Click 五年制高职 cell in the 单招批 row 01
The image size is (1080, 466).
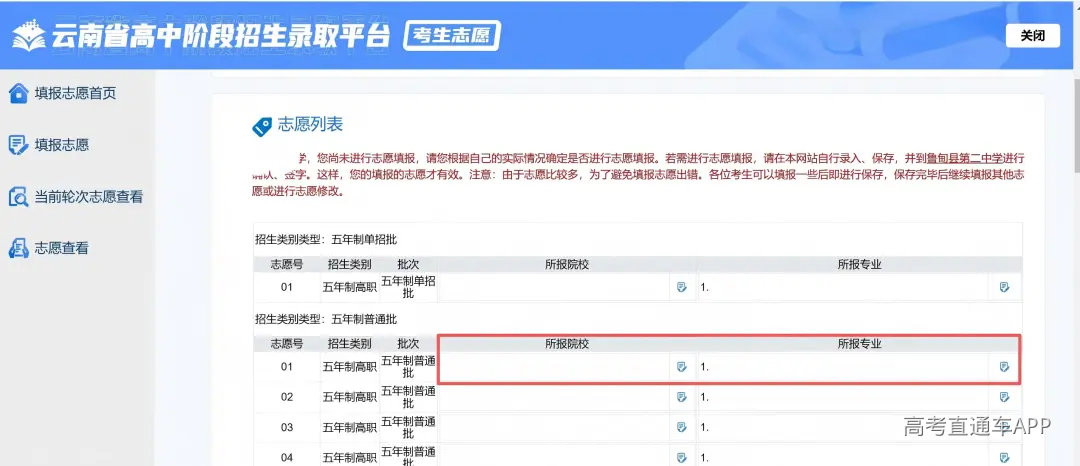pos(350,287)
